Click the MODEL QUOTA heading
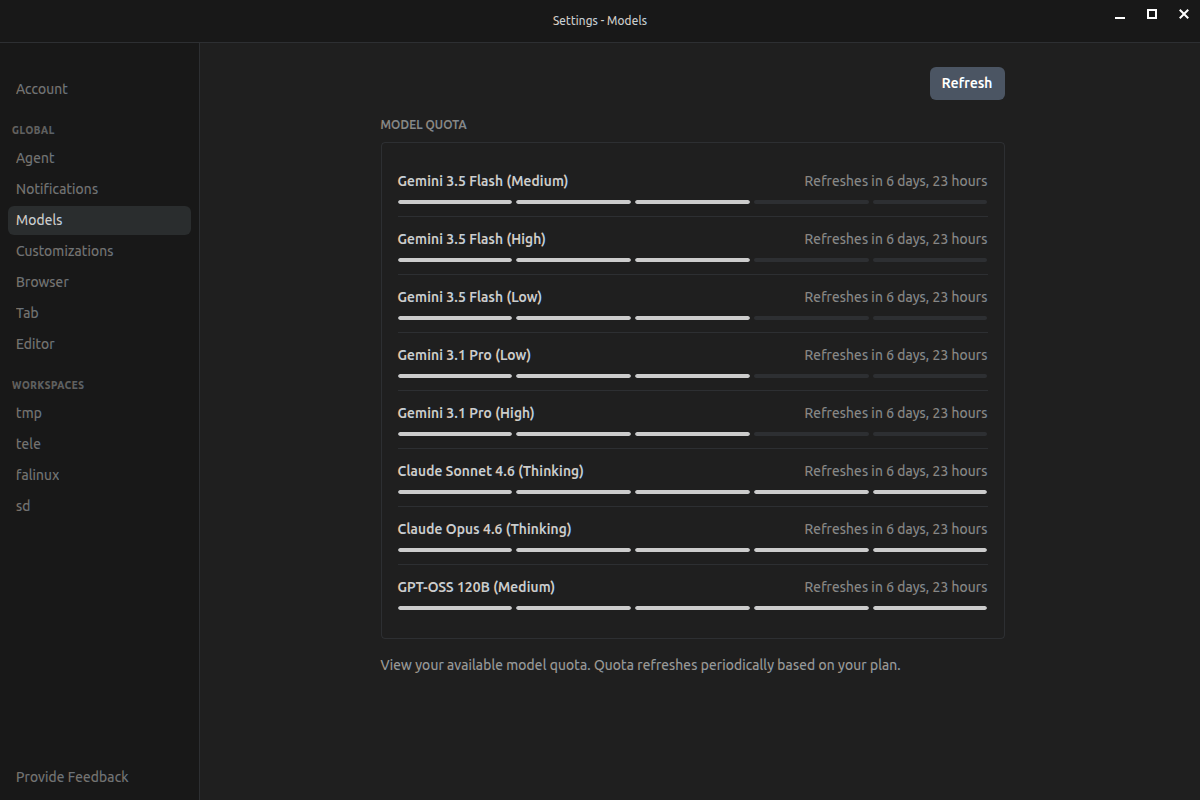The width and height of the screenshot is (1200, 800). tap(424, 125)
